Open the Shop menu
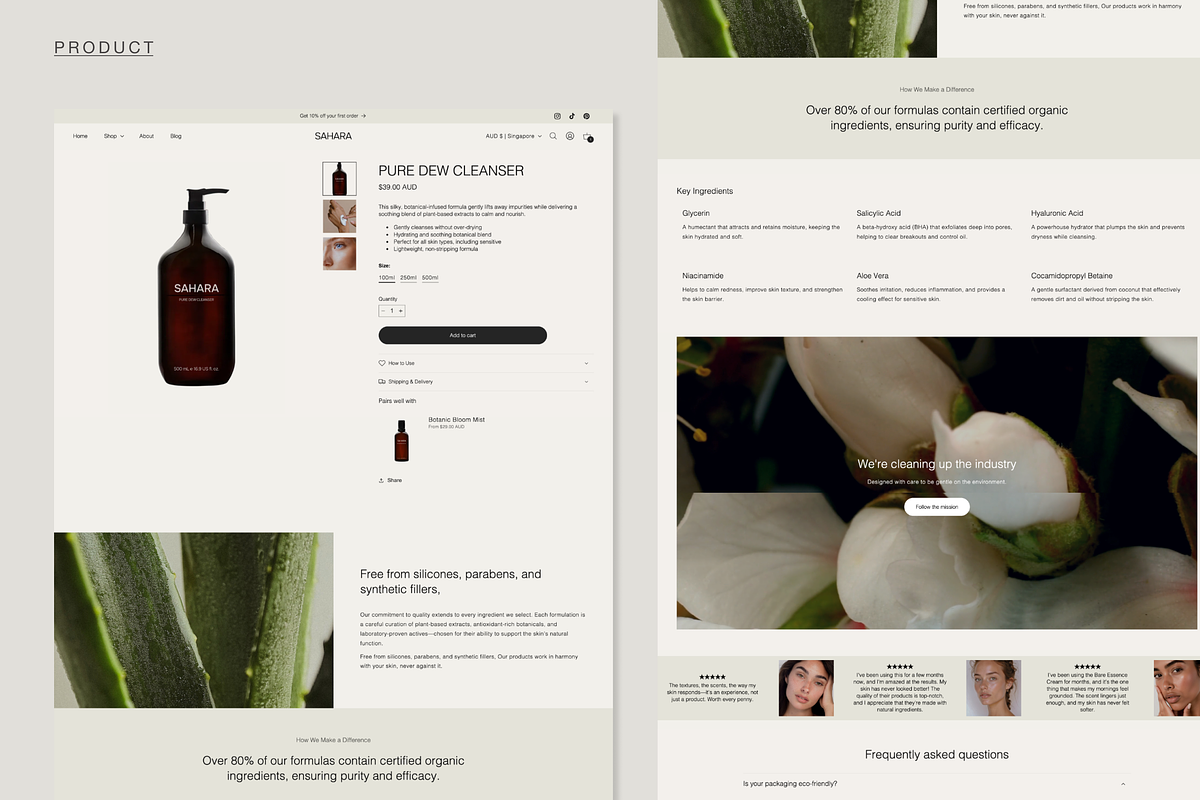1200x800 pixels. (x=113, y=136)
